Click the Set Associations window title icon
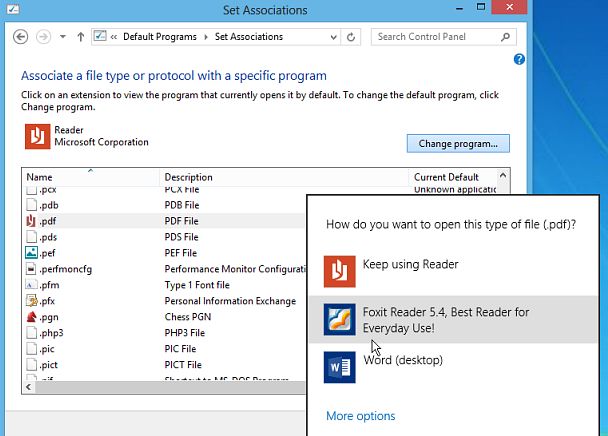Screen dimensions: 608x436 pyautogui.click(x=13, y=9)
